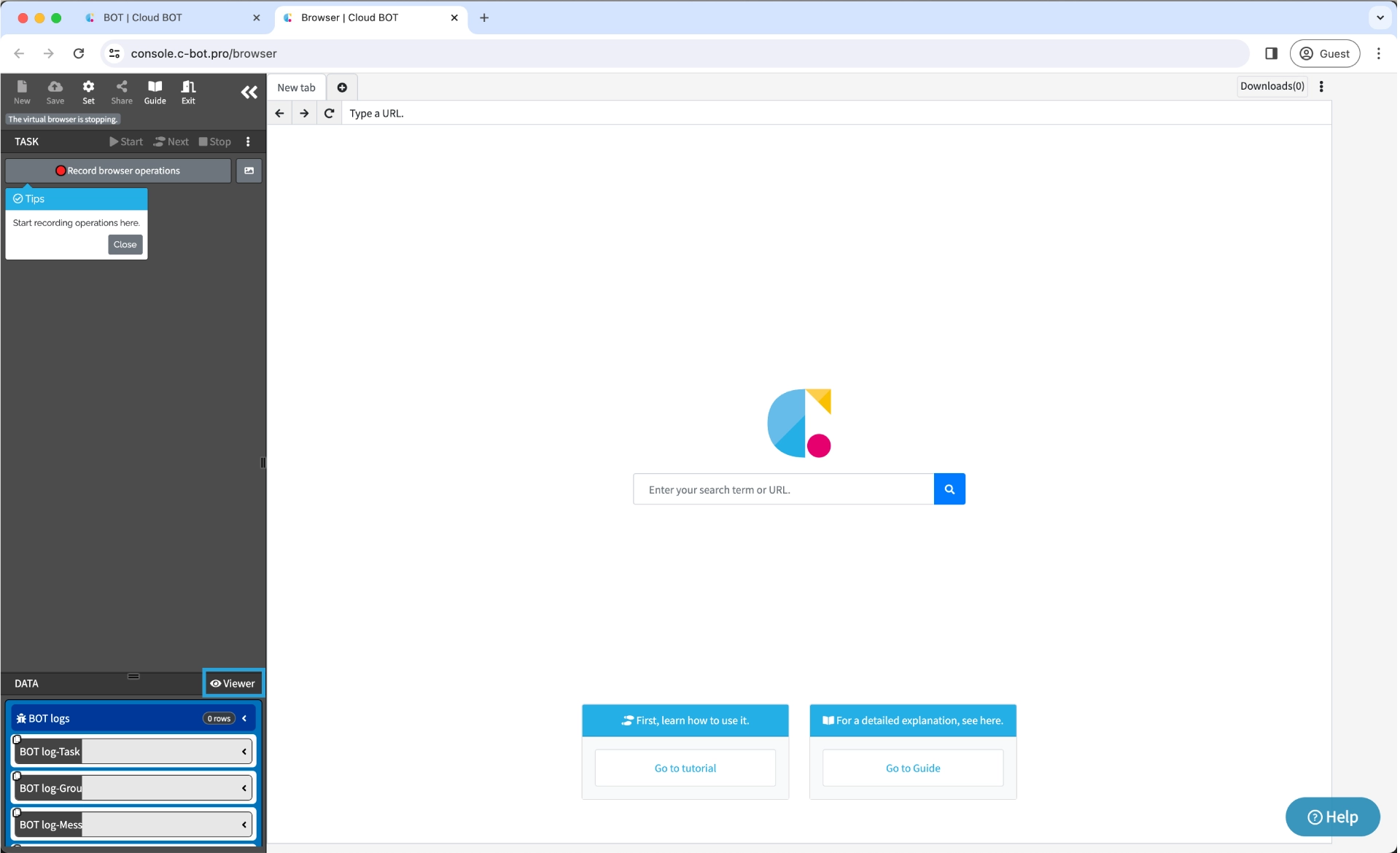The width and height of the screenshot is (1400, 853).
Task: Expand the BOT logs group chevron
Action: (x=244, y=718)
